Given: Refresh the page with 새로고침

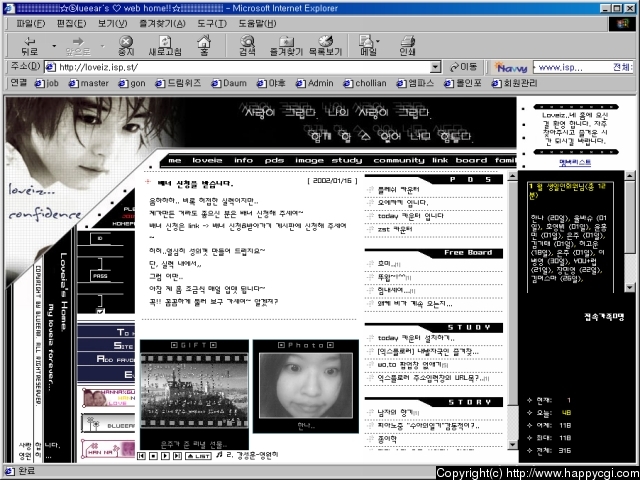Looking at the screenshot, I should (x=165, y=46).
